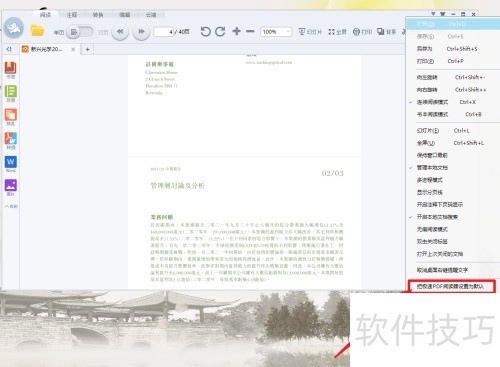Open the bookmark sidebar icon
This screenshot has width=500, height=367.
(11, 70)
